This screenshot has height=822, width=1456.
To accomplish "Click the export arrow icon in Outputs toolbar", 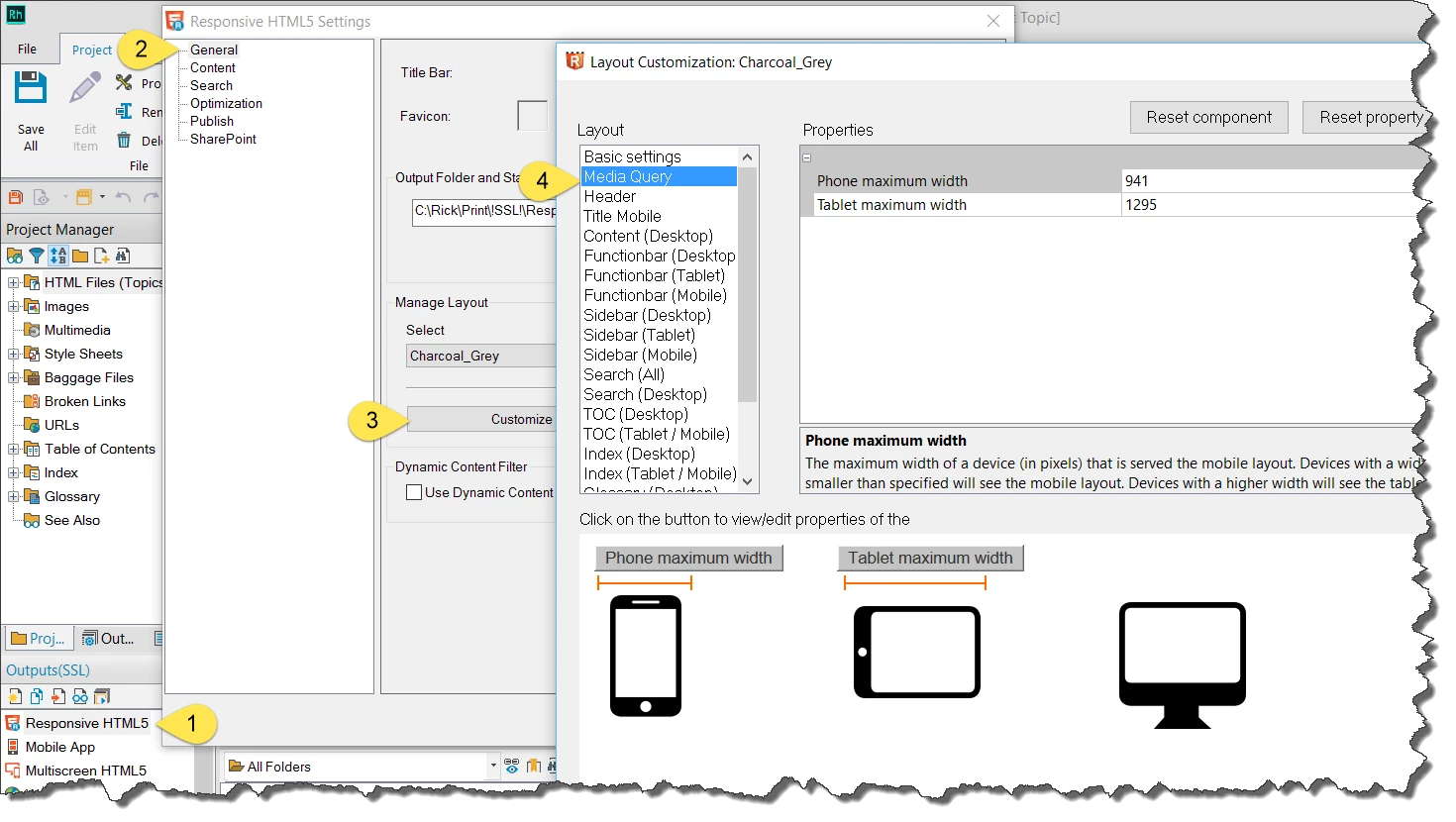I will pos(58,696).
